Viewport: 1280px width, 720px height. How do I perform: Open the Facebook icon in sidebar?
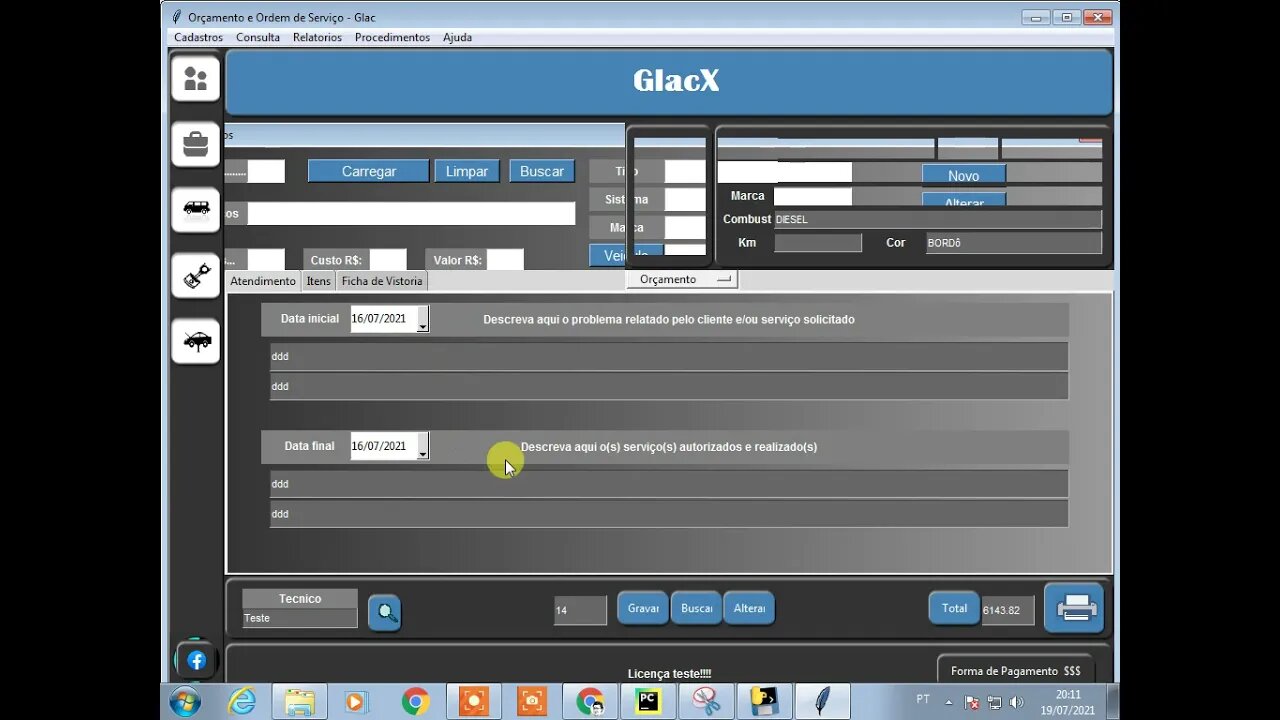(196, 660)
